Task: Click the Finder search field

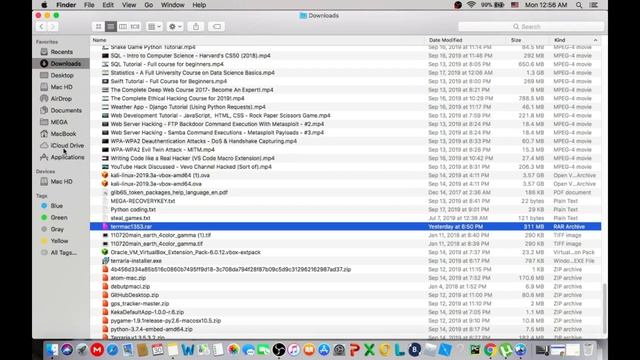Action: point(531,27)
